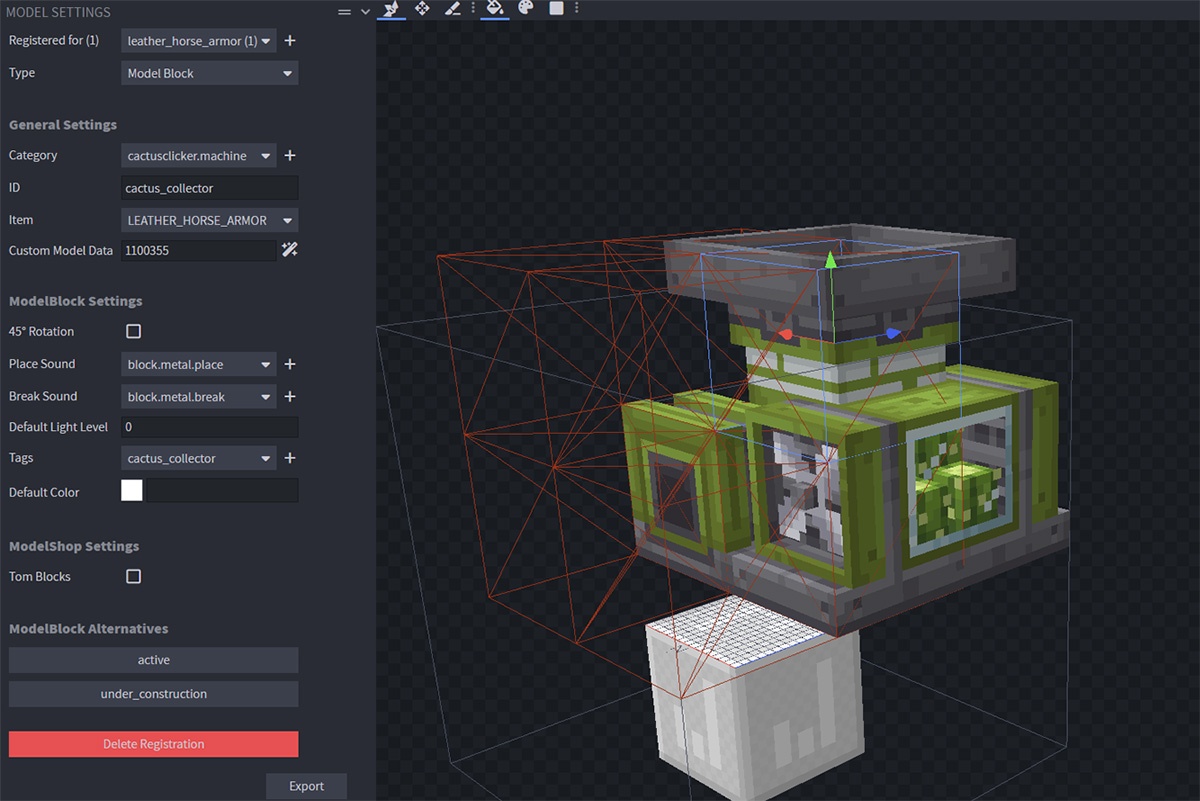
Task: Open the Default Color swatch picker
Action: point(131,490)
